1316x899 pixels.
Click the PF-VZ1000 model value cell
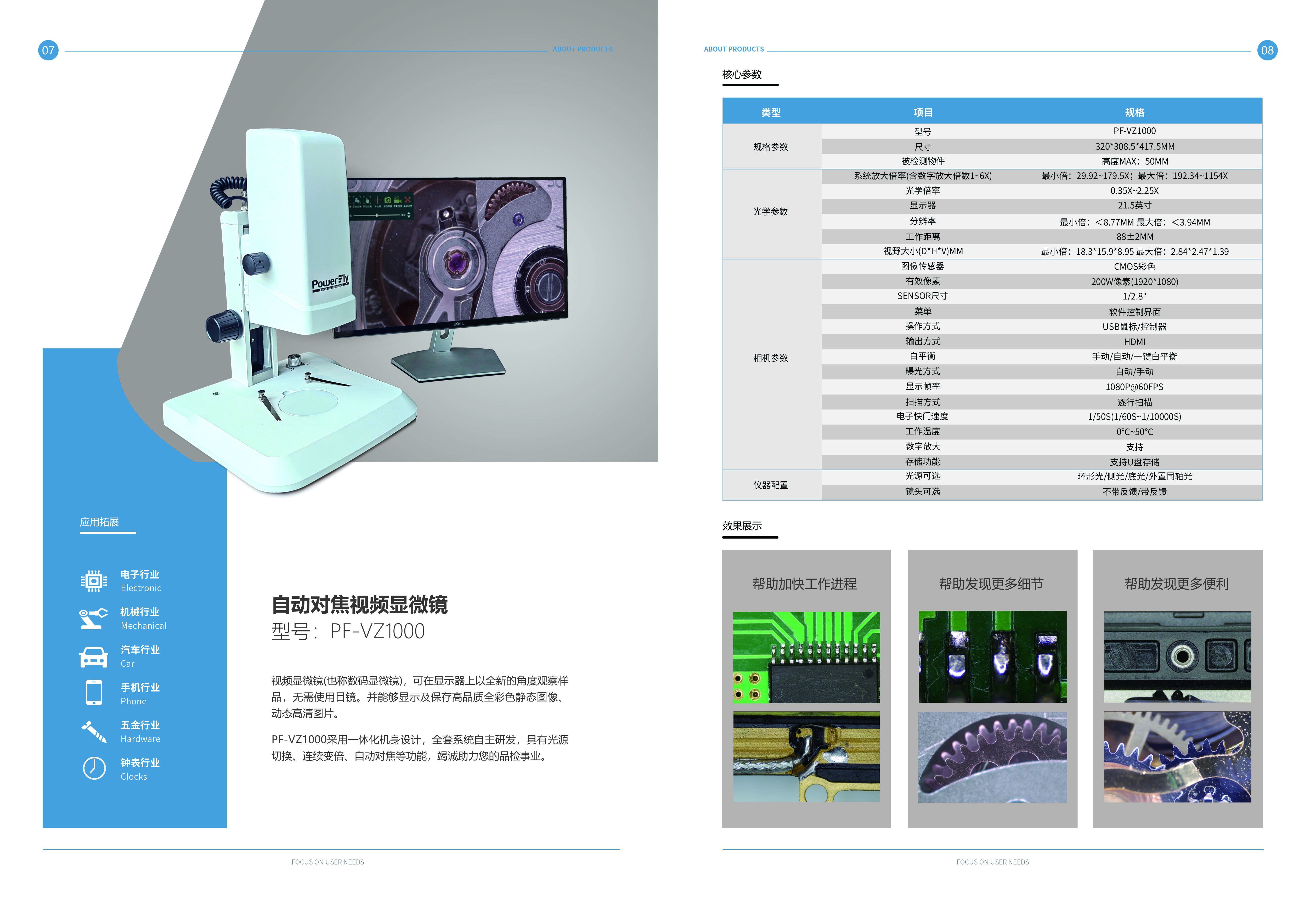[1134, 131]
